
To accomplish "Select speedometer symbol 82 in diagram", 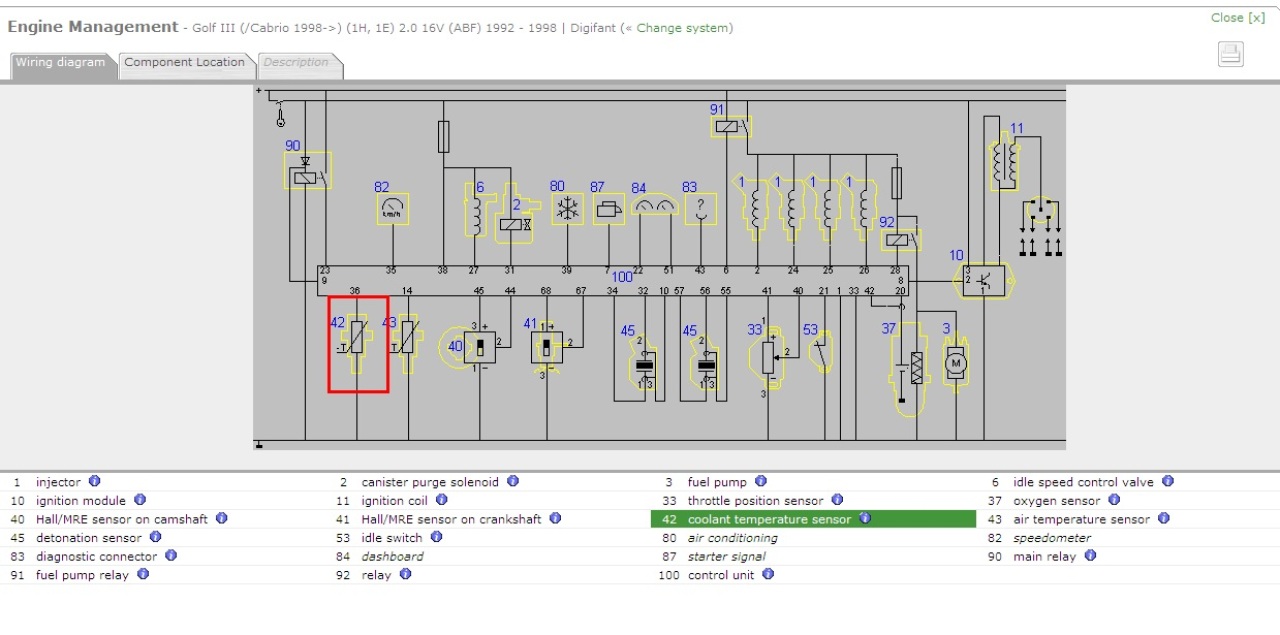I will (392, 209).
